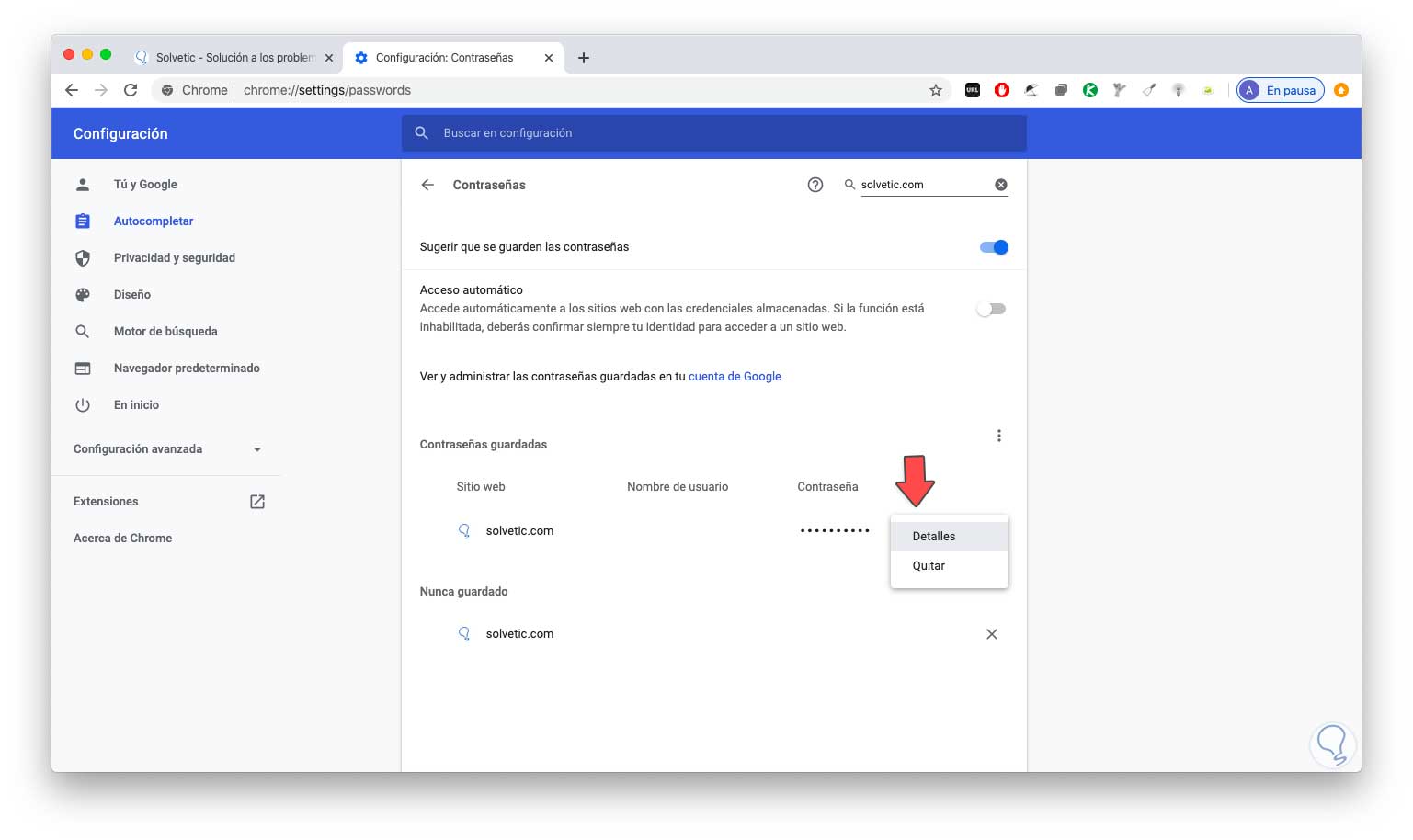
Task: Choose 'Detalles' from the password menu
Action: [x=950, y=537]
